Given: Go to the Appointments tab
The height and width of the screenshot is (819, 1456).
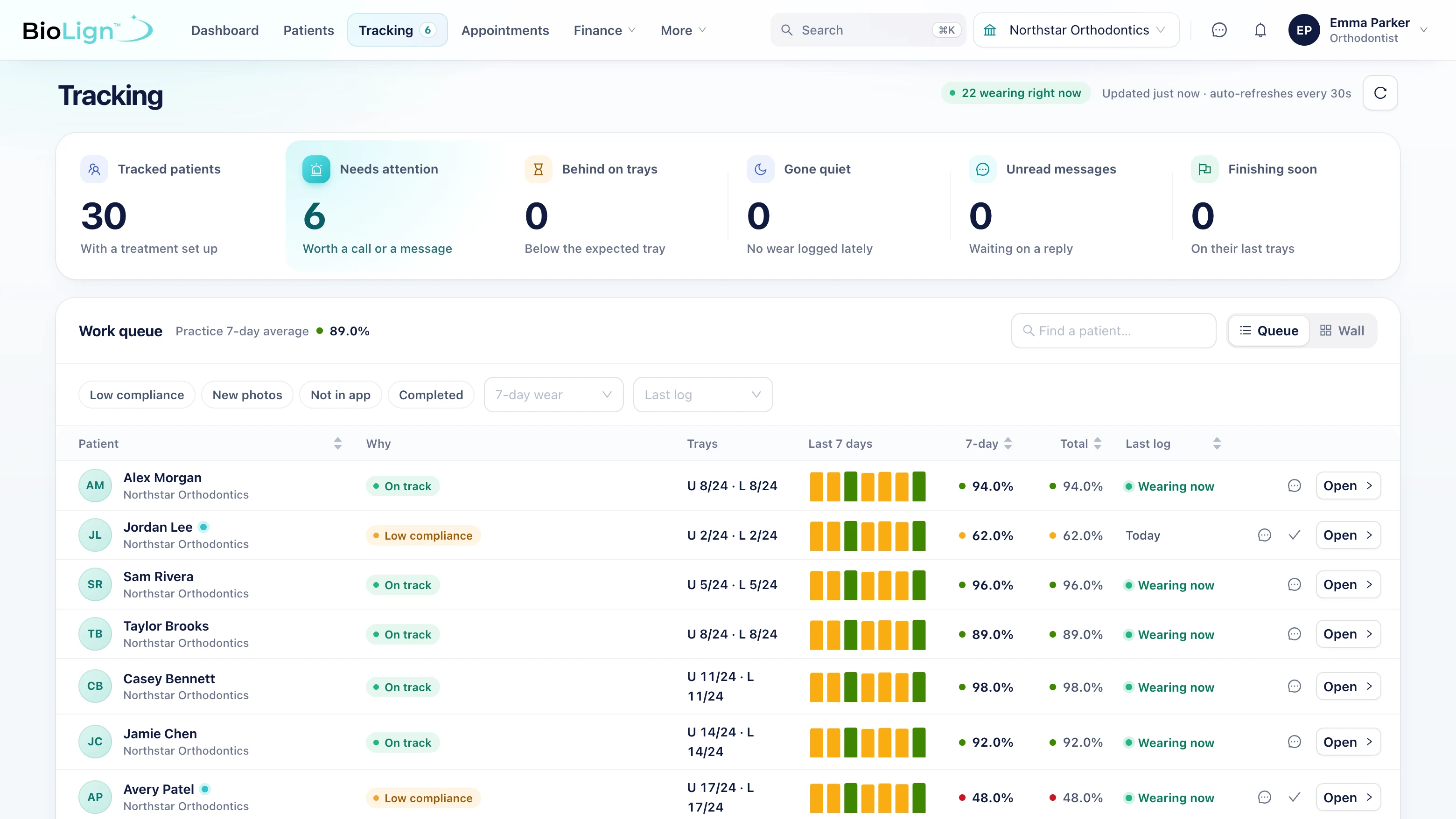Looking at the screenshot, I should click(x=505, y=30).
